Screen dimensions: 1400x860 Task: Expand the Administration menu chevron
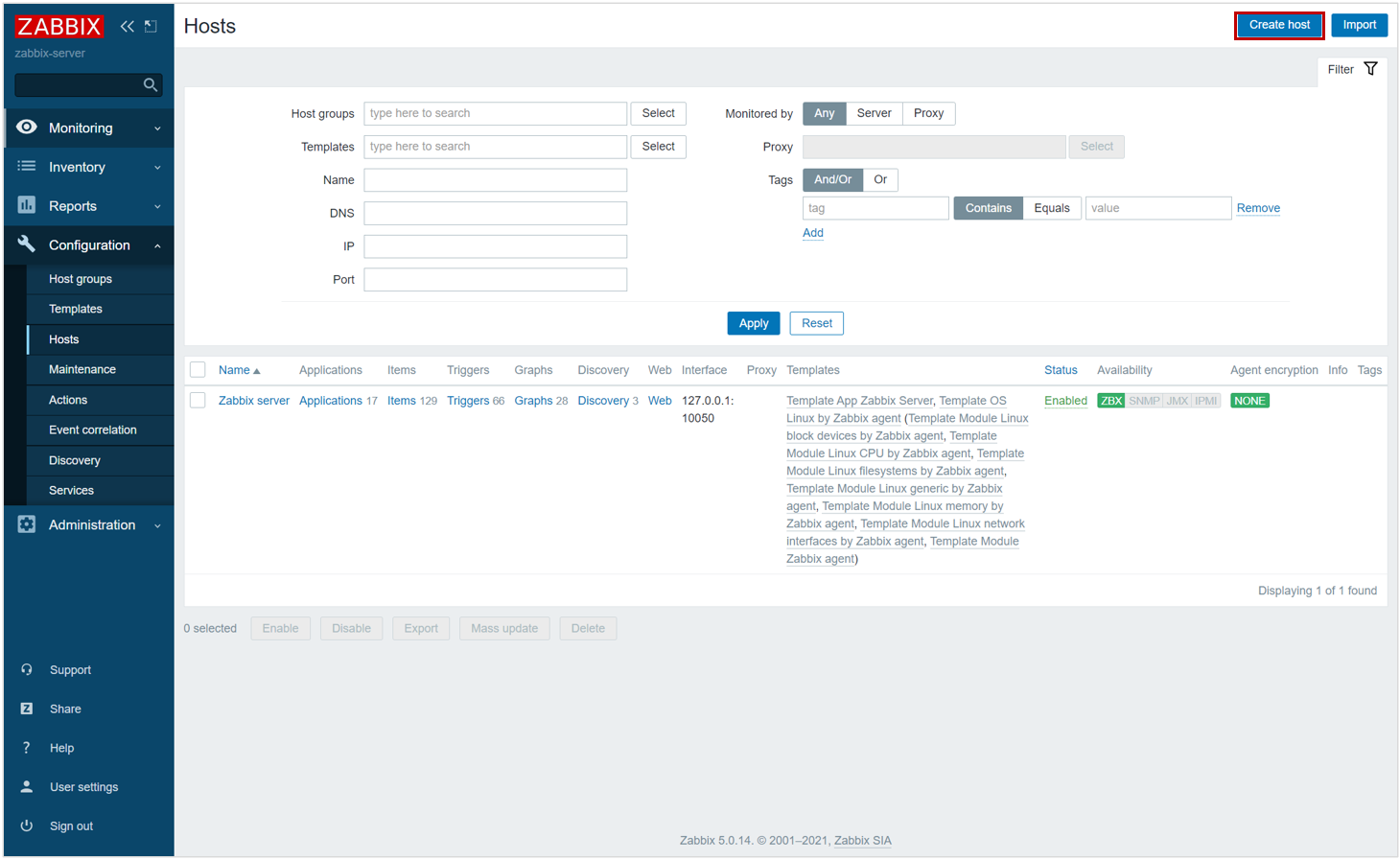tap(157, 525)
